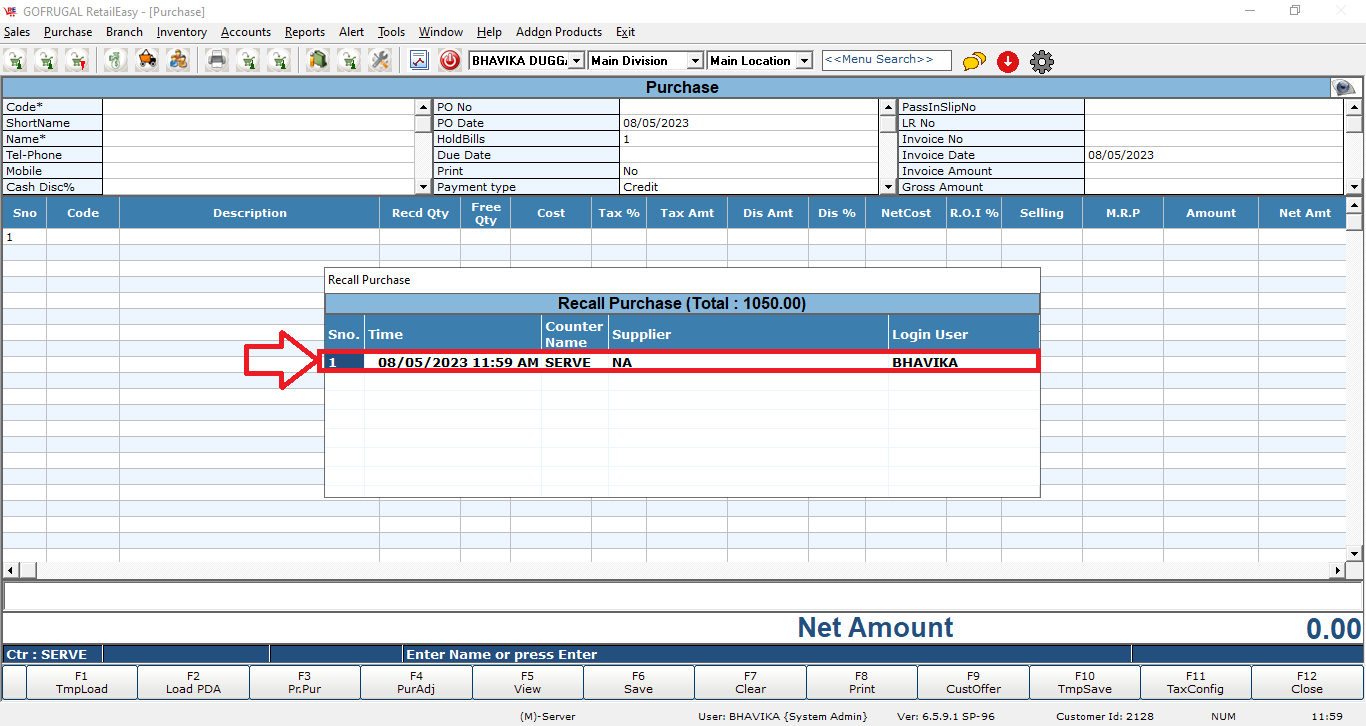This screenshot has width=1366, height=726.
Task: Click the printer icon in toolbar
Action: click(216, 61)
